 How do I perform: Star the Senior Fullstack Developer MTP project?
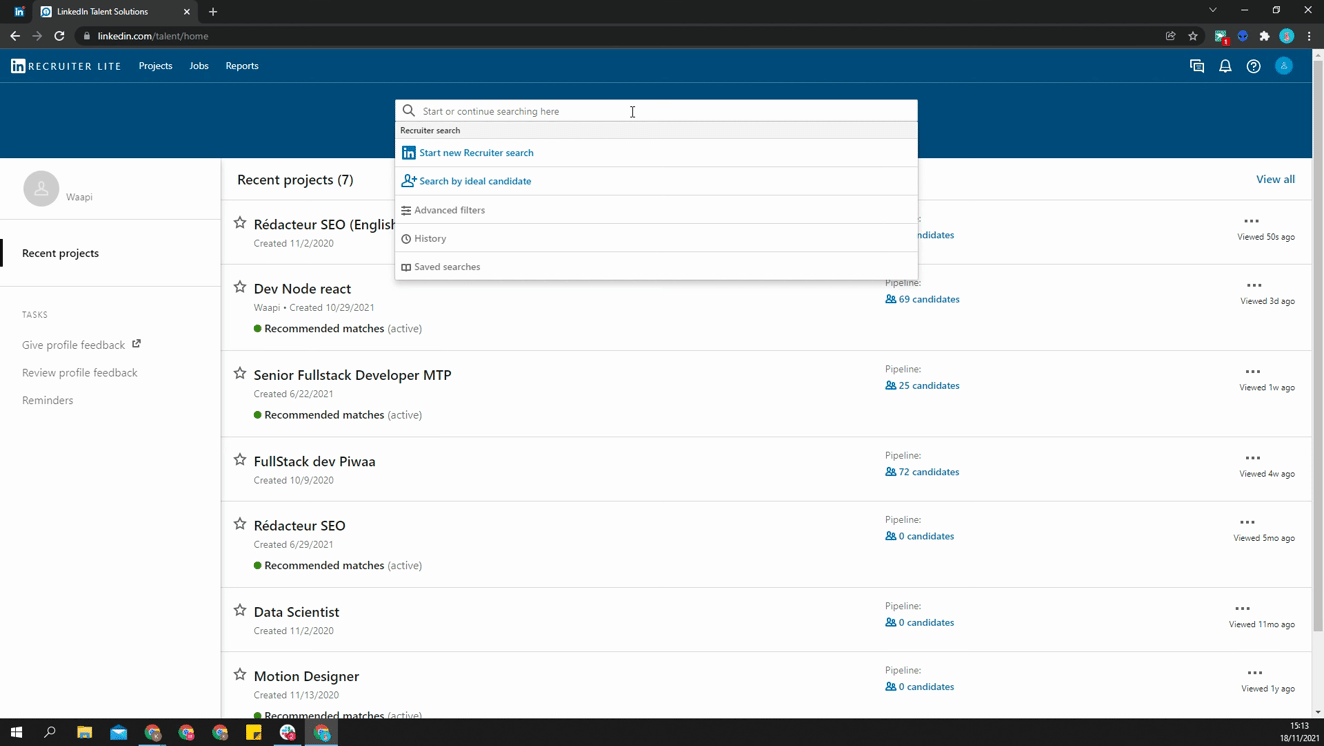pyautogui.click(x=240, y=373)
